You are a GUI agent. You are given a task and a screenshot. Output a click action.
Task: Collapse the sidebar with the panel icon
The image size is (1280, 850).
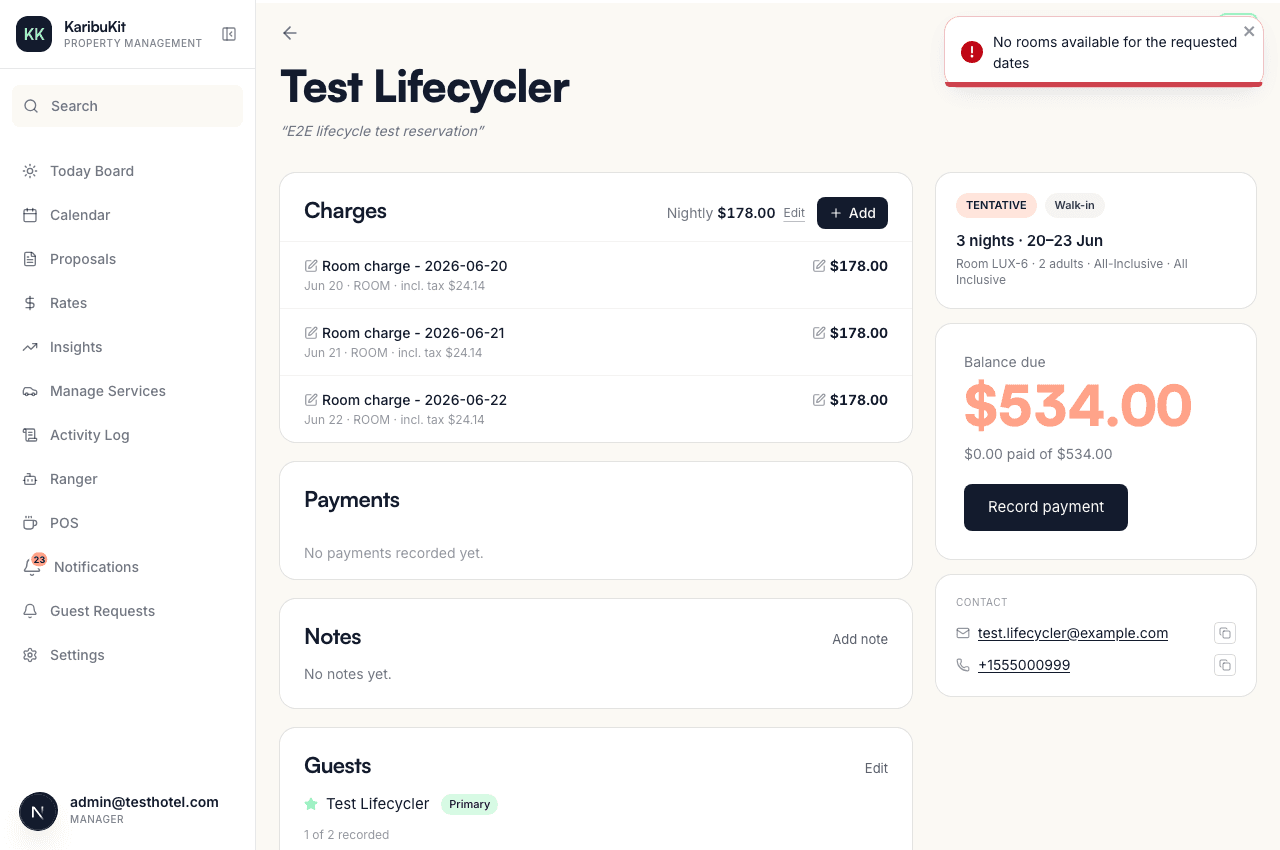[x=229, y=34]
